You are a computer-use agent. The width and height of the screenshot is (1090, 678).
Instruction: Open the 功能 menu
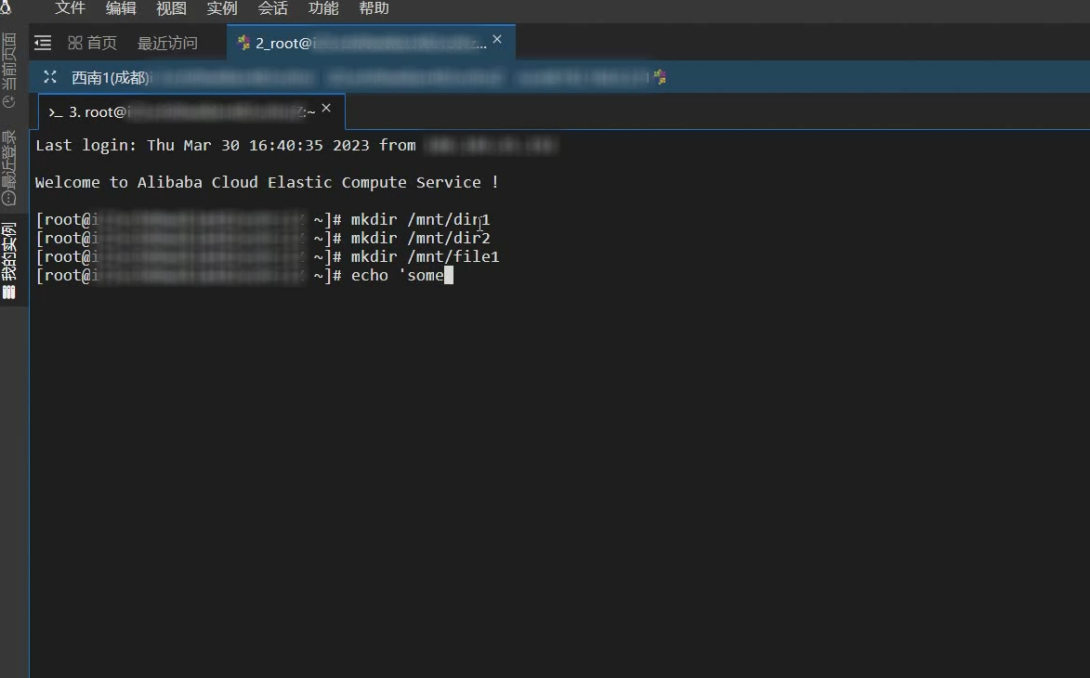point(323,8)
